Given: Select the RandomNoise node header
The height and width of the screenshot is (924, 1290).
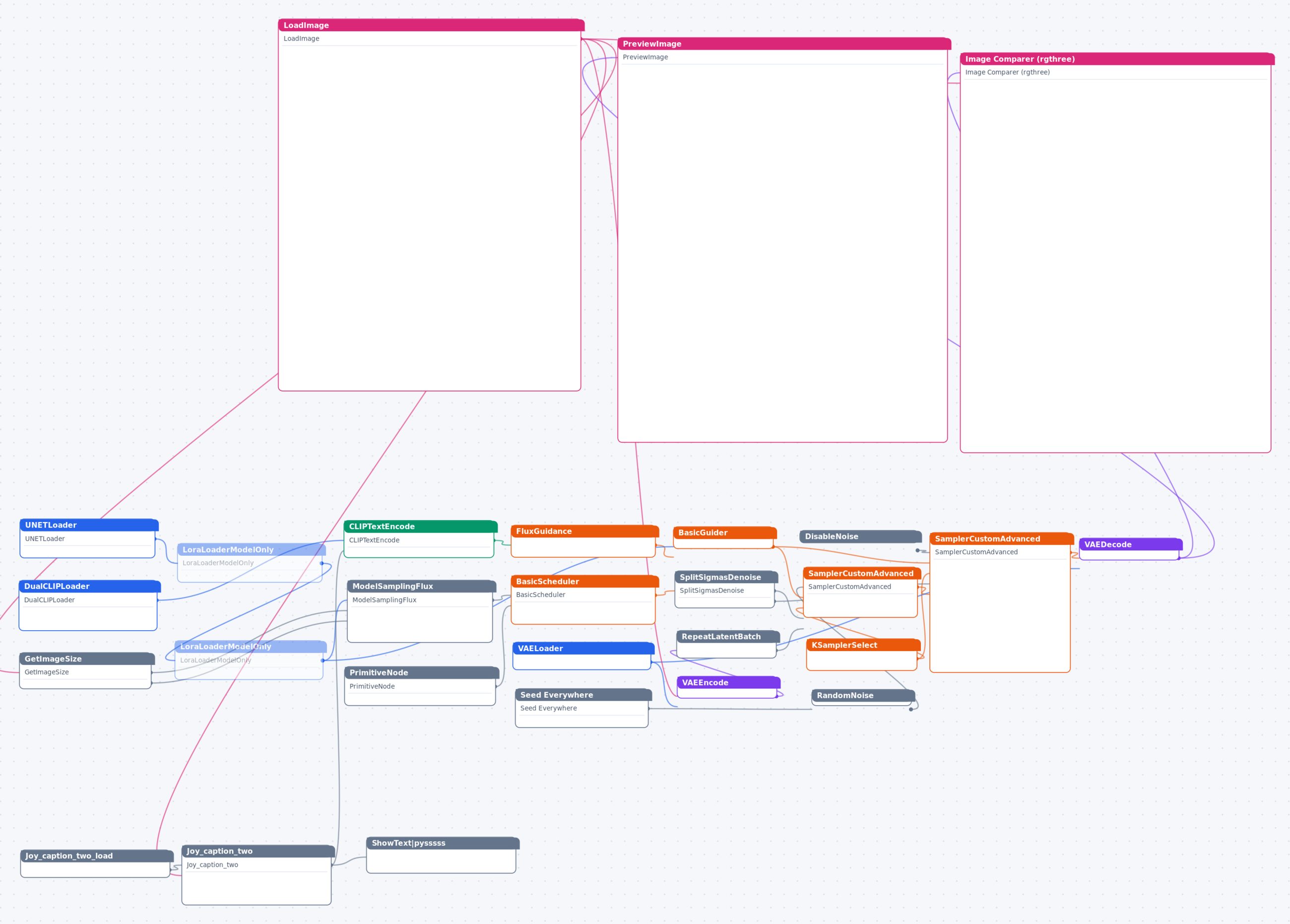Looking at the screenshot, I should (x=863, y=695).
